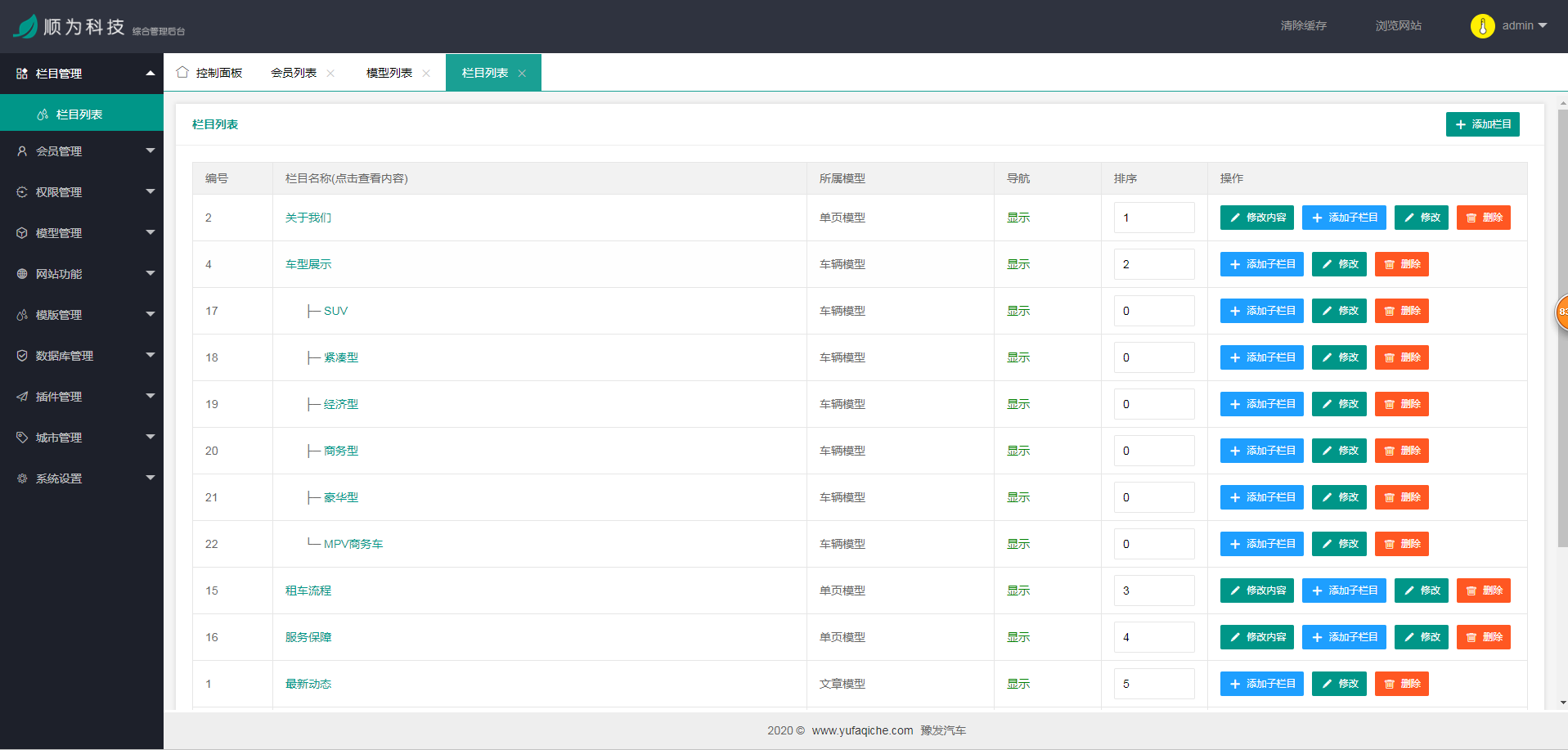Close the 模型列表 tab
This screenshot has height=750, width=1568.
point(426,74)
